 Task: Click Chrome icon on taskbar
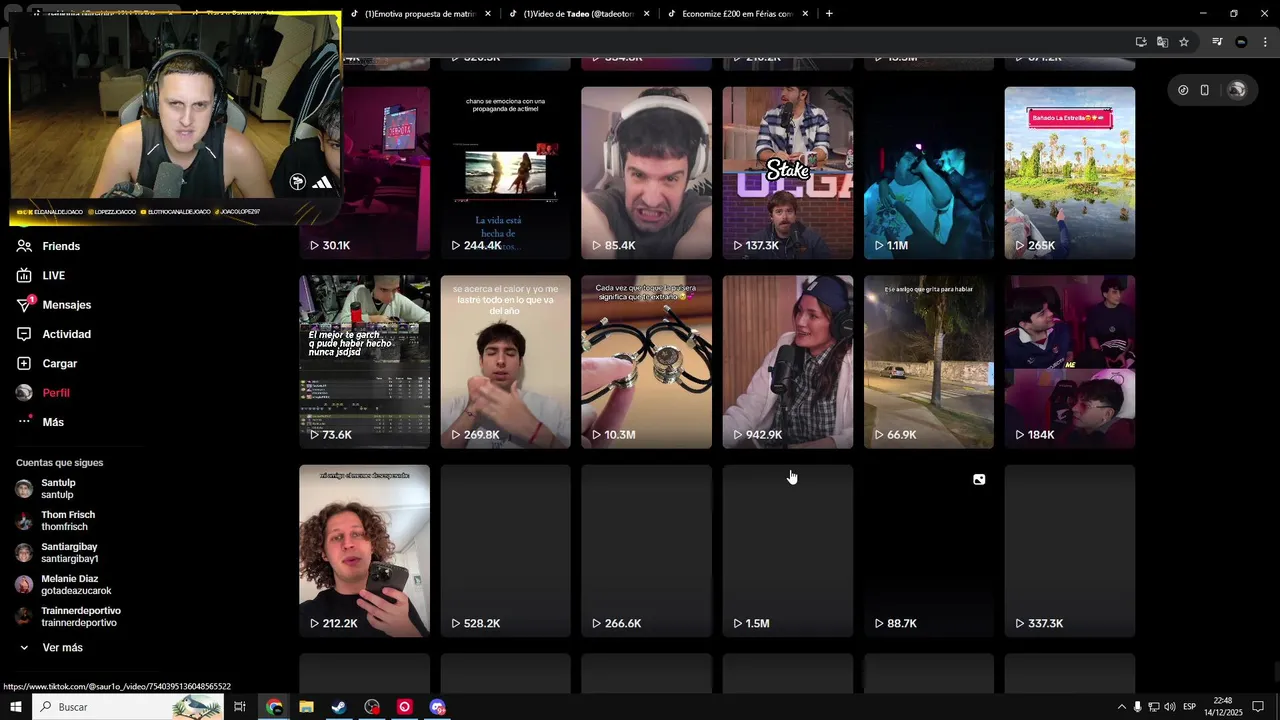click(x=274, y=707)
